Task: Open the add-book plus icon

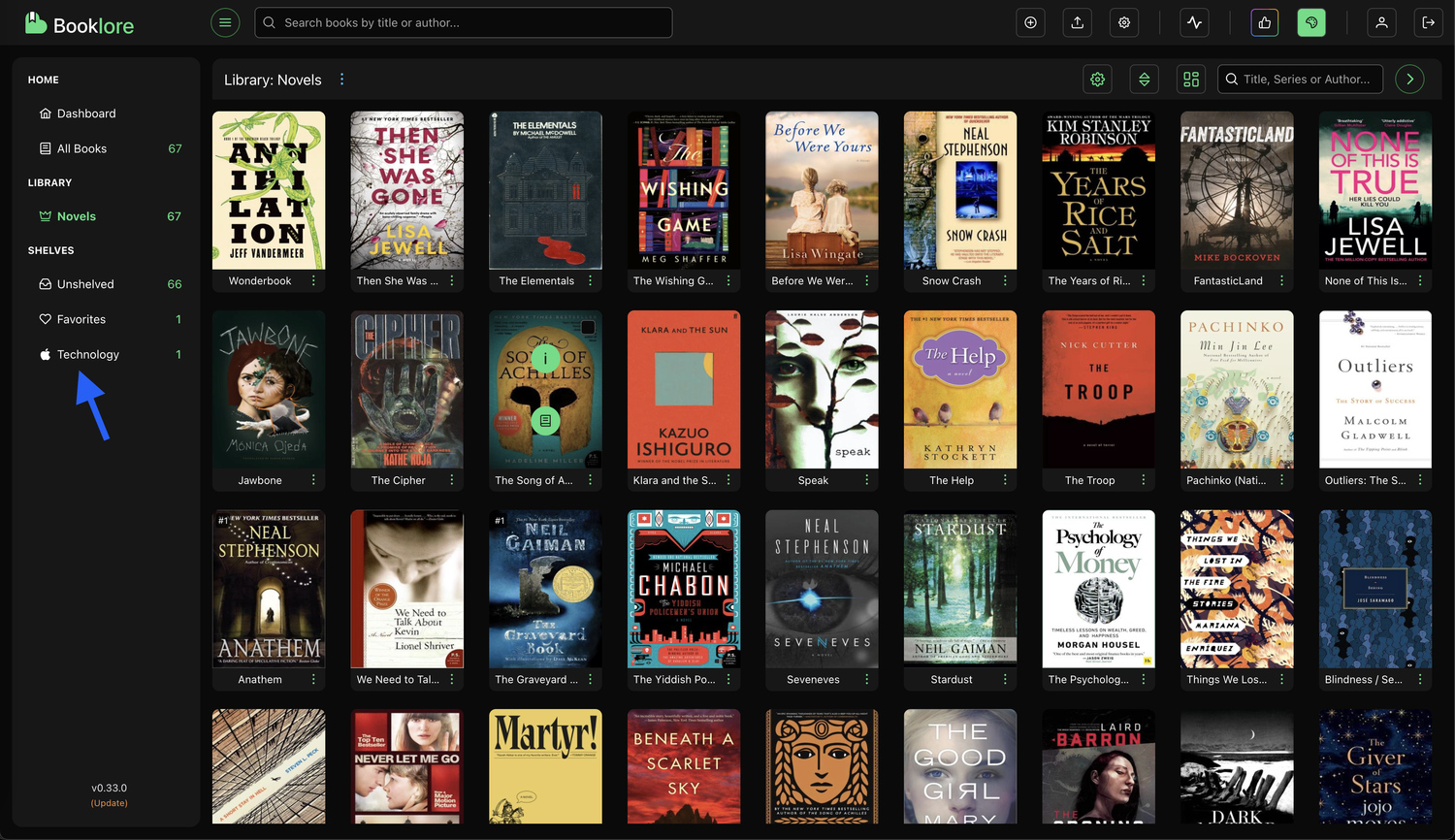Action: [1030, 22]
